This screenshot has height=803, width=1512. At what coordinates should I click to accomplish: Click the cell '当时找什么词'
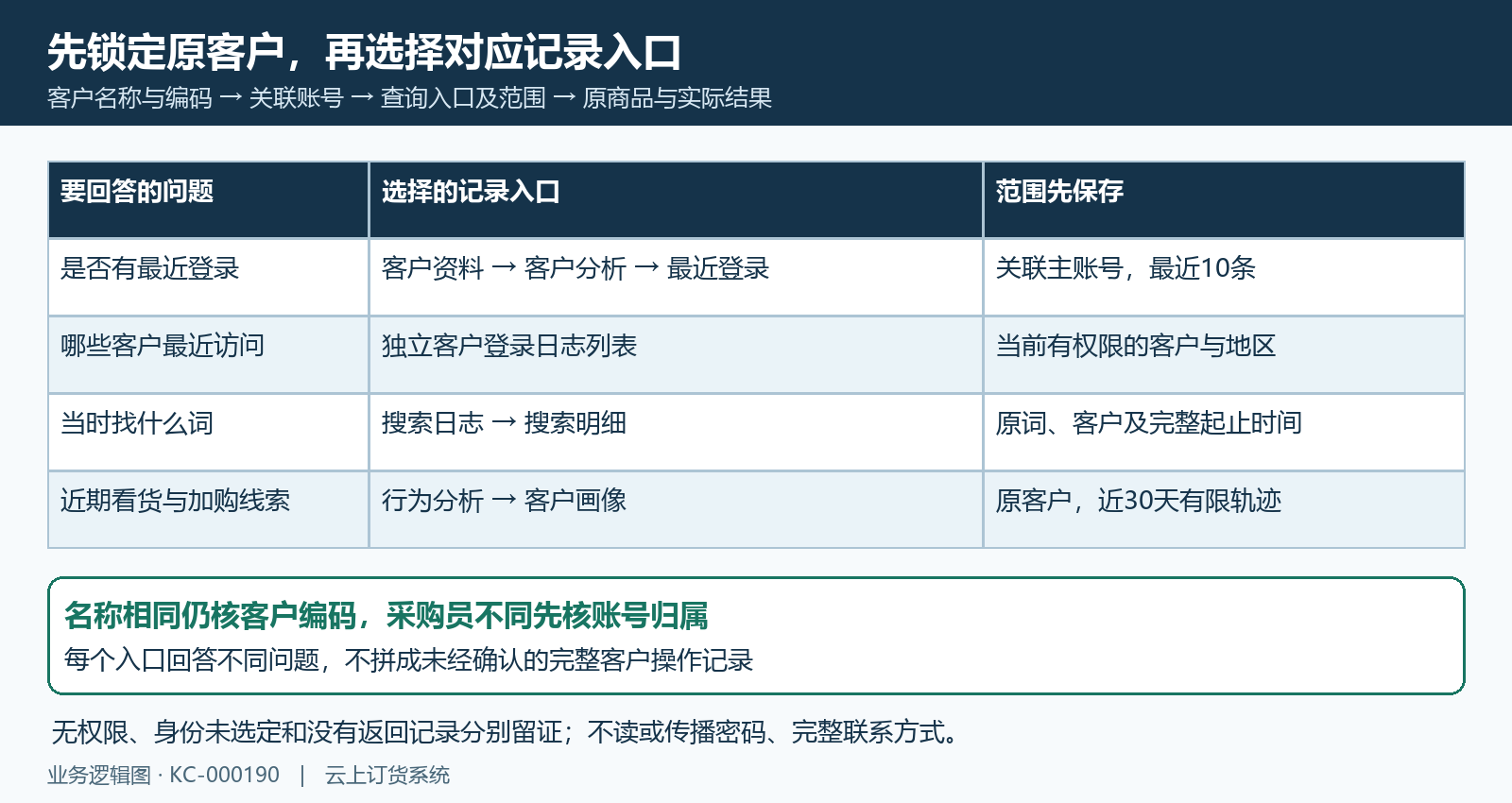coord(208,432)
